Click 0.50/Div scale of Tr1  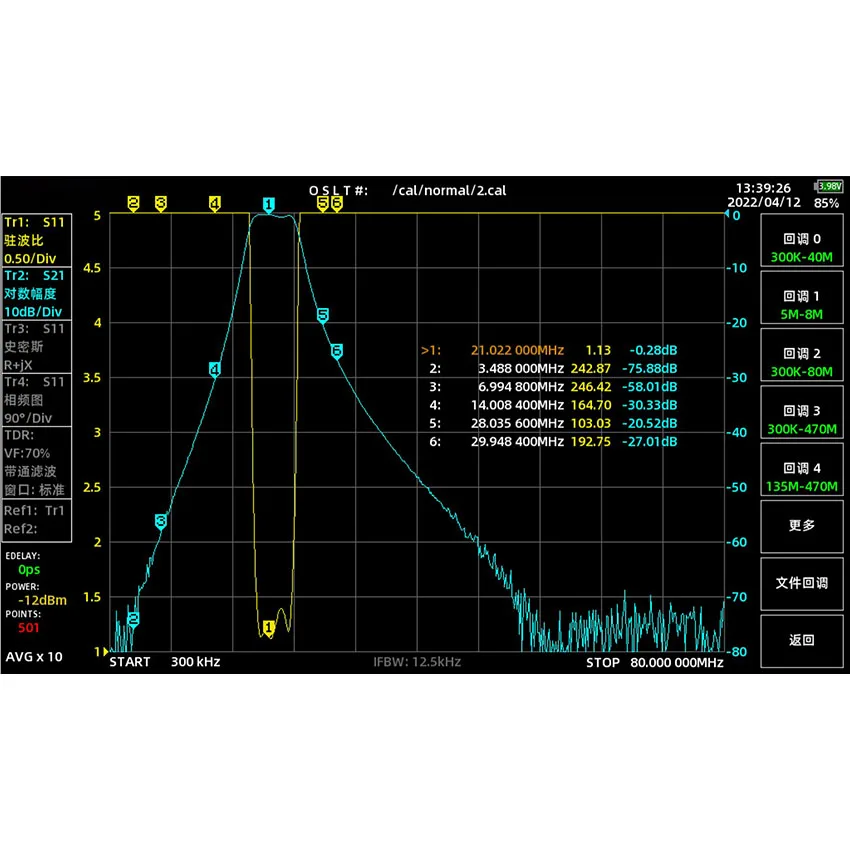[30, 259]
